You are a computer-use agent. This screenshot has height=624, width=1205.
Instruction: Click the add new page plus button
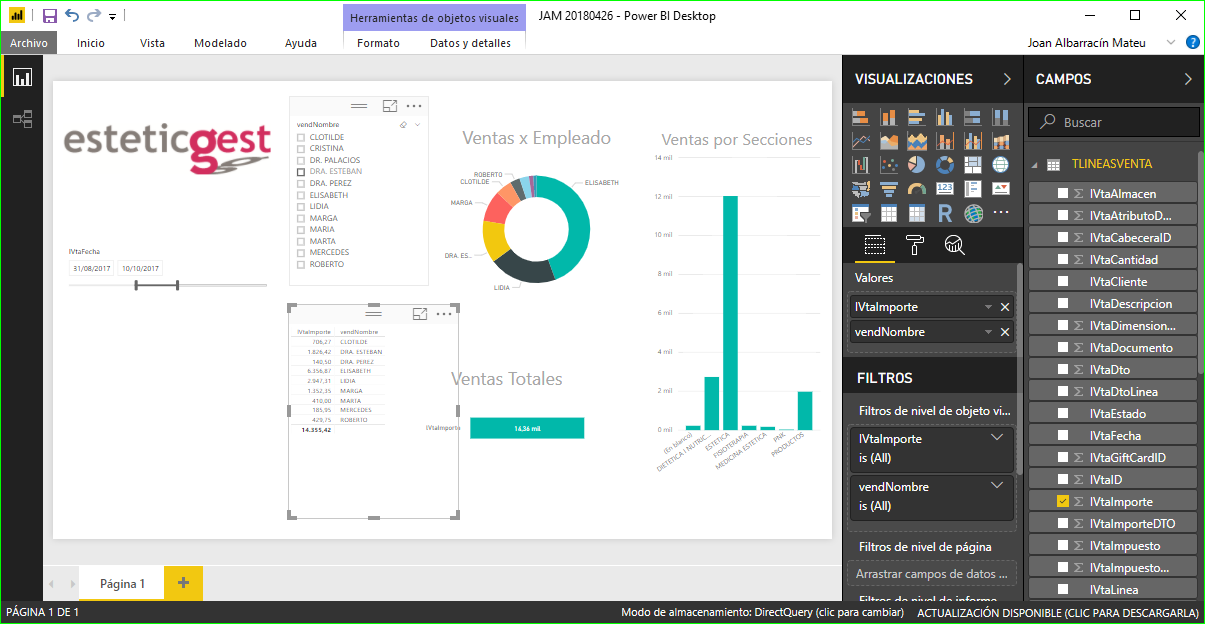183,583
